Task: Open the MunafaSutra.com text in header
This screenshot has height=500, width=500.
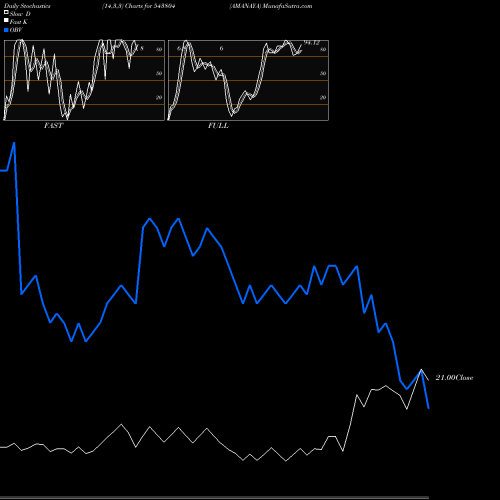Action: tap(287, 6)
